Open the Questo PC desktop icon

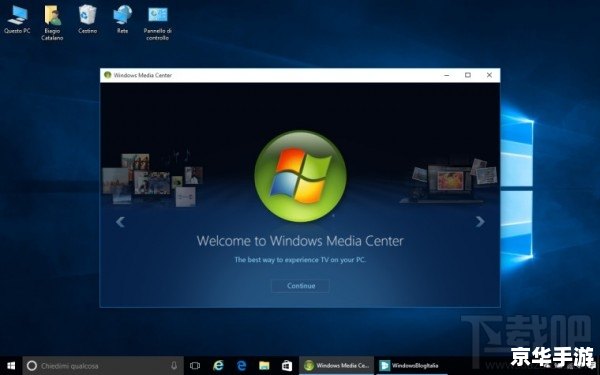tap(17, 19)
